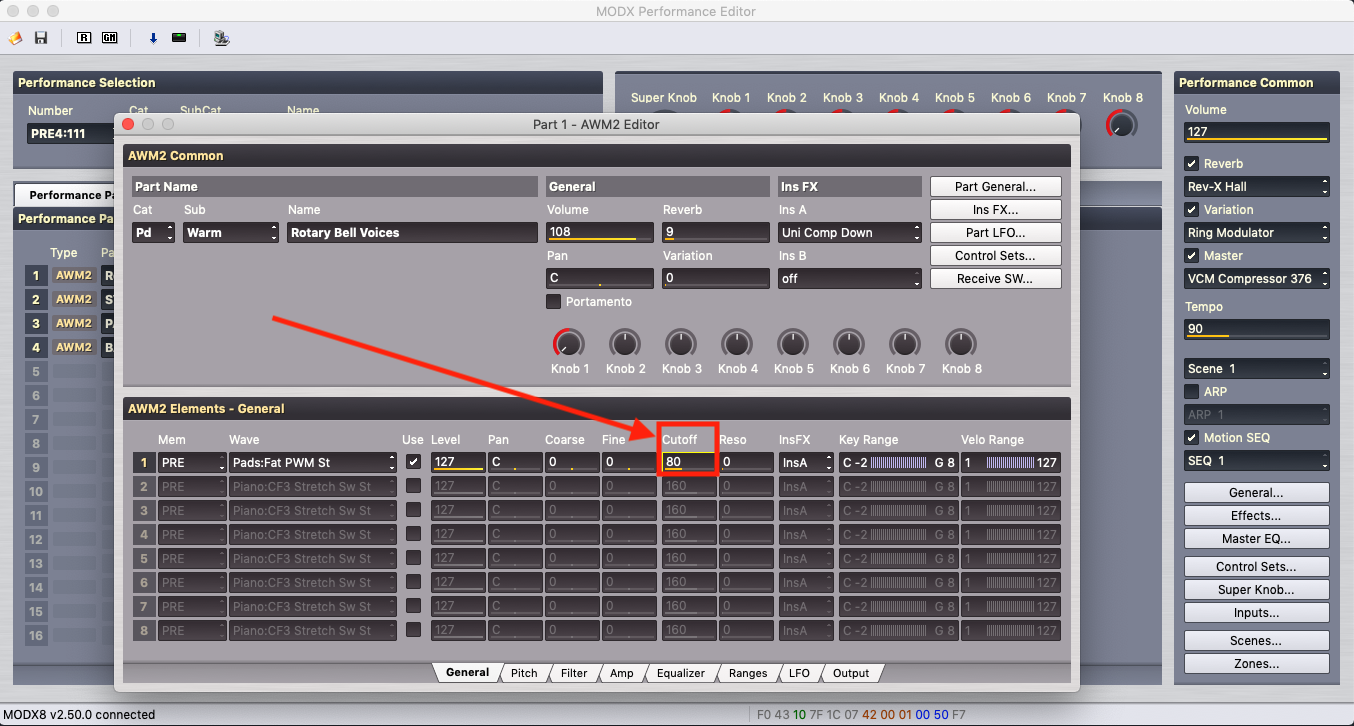Click Knob 8 in the Performance Editor window
This screenshot has width=1354, height=726.
[x=1122, y=123]
